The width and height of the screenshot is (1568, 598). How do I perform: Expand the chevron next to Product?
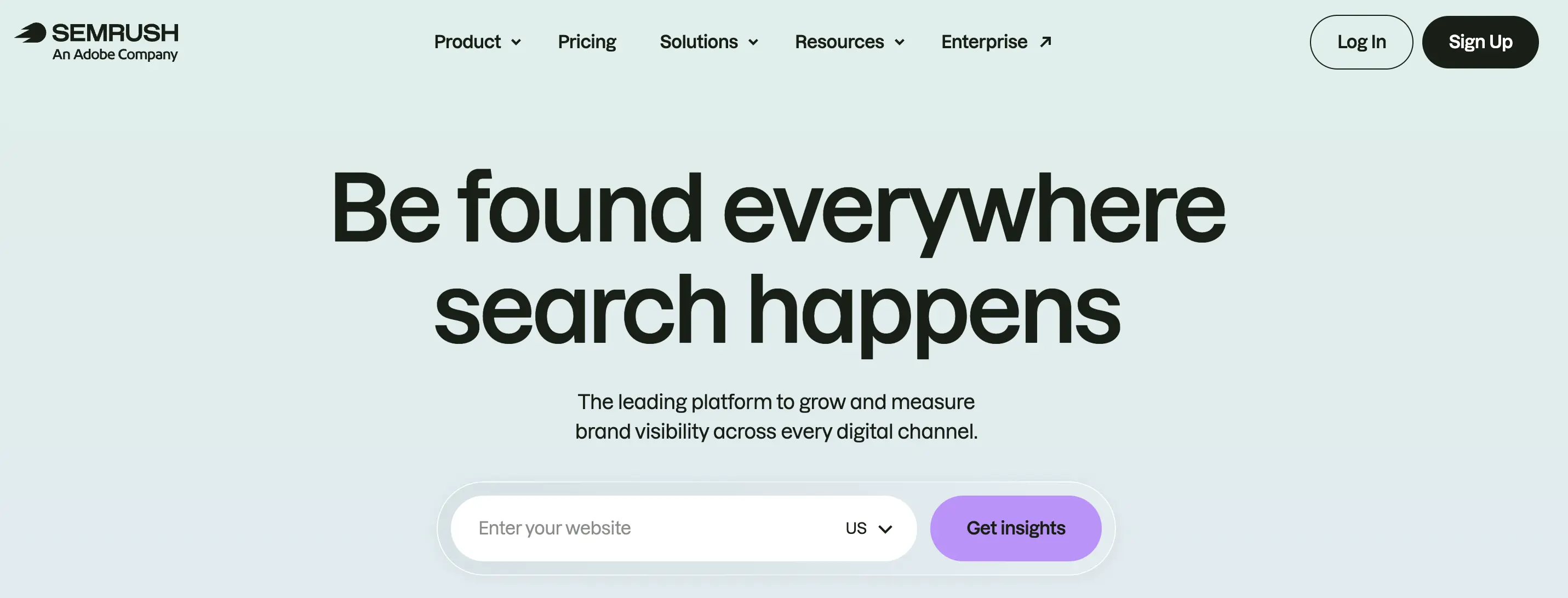(516, 43)
